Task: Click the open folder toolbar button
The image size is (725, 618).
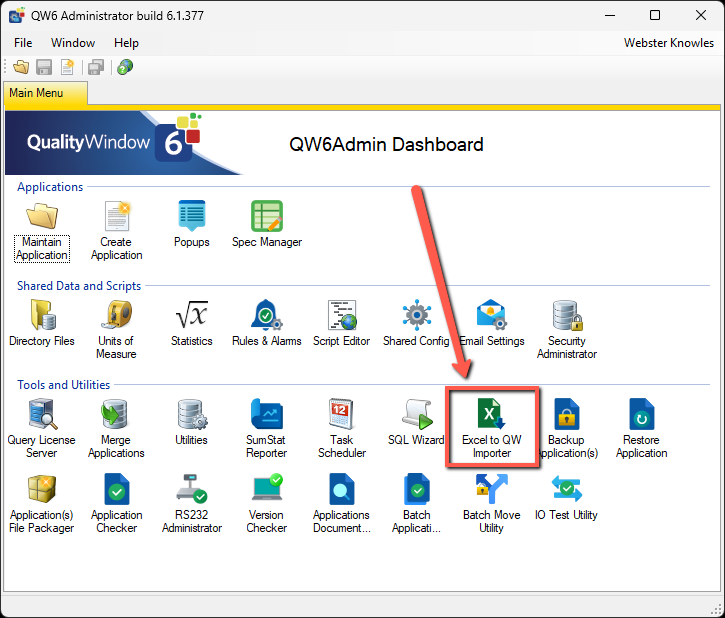Action: point(21,67)
